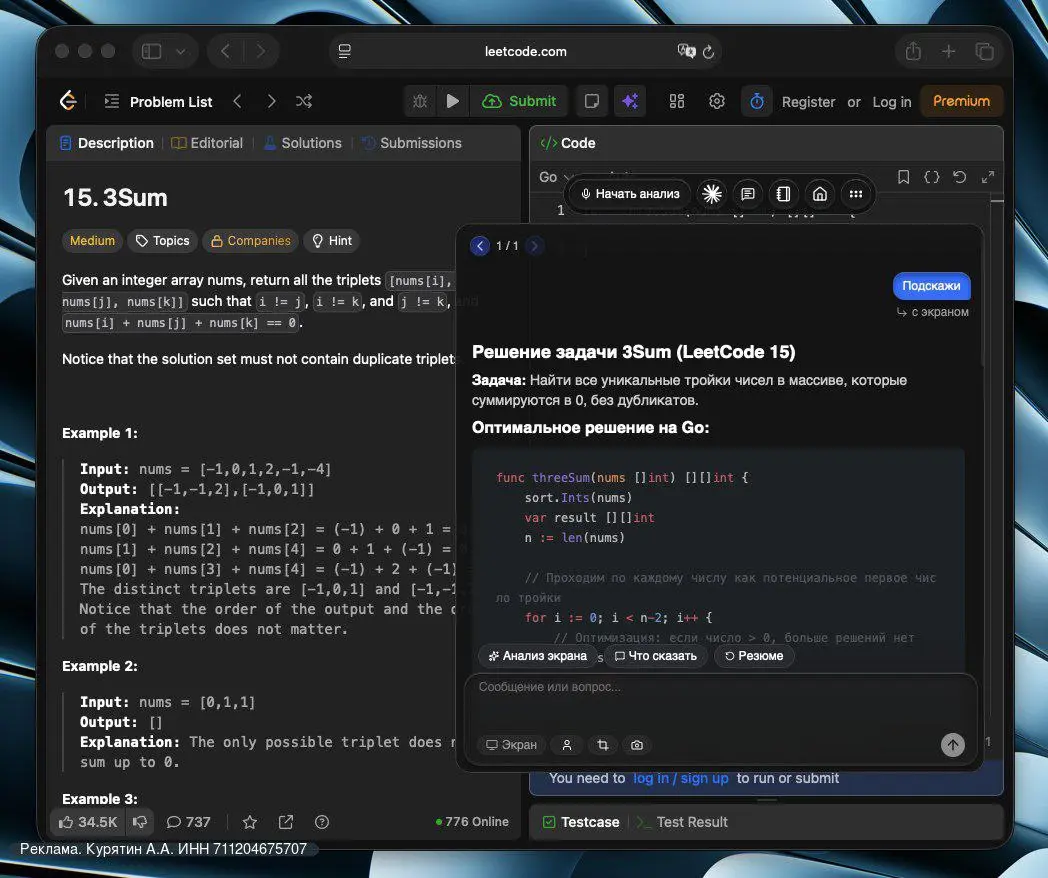
Task: Click the Log in link
Action: point(892,102)
